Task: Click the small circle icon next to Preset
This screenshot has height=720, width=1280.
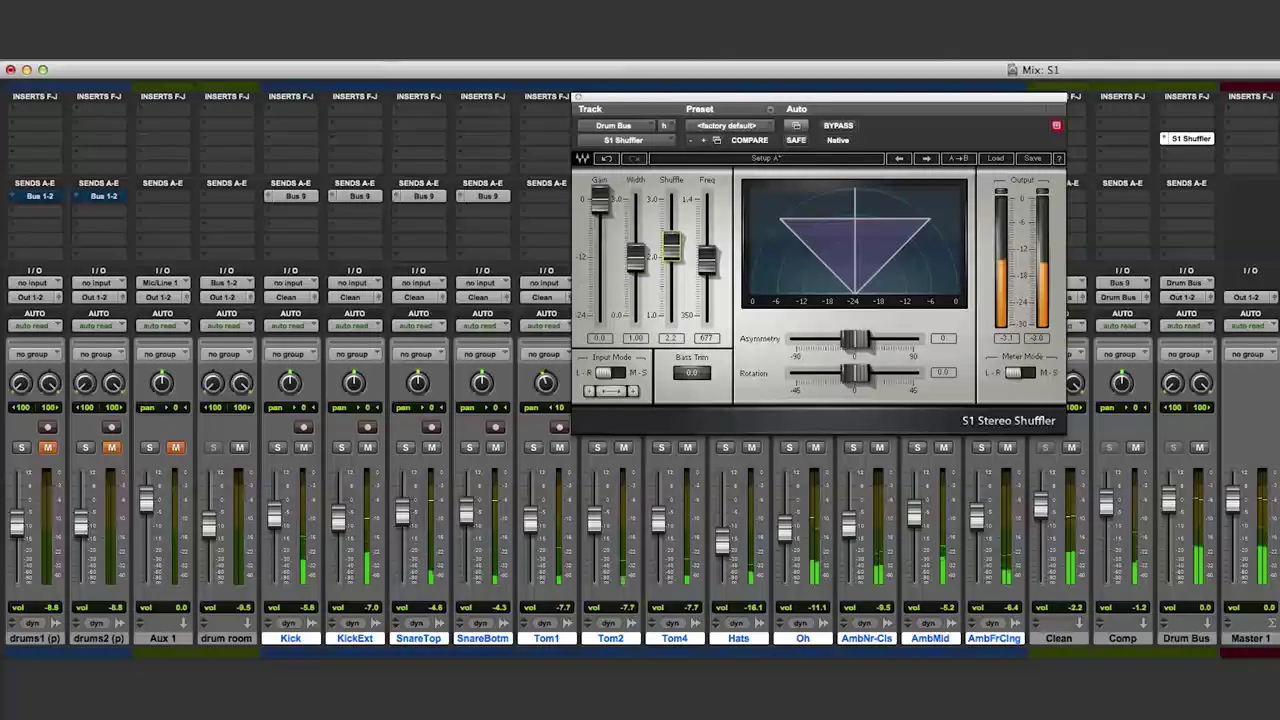Action: tap(770, 110)
